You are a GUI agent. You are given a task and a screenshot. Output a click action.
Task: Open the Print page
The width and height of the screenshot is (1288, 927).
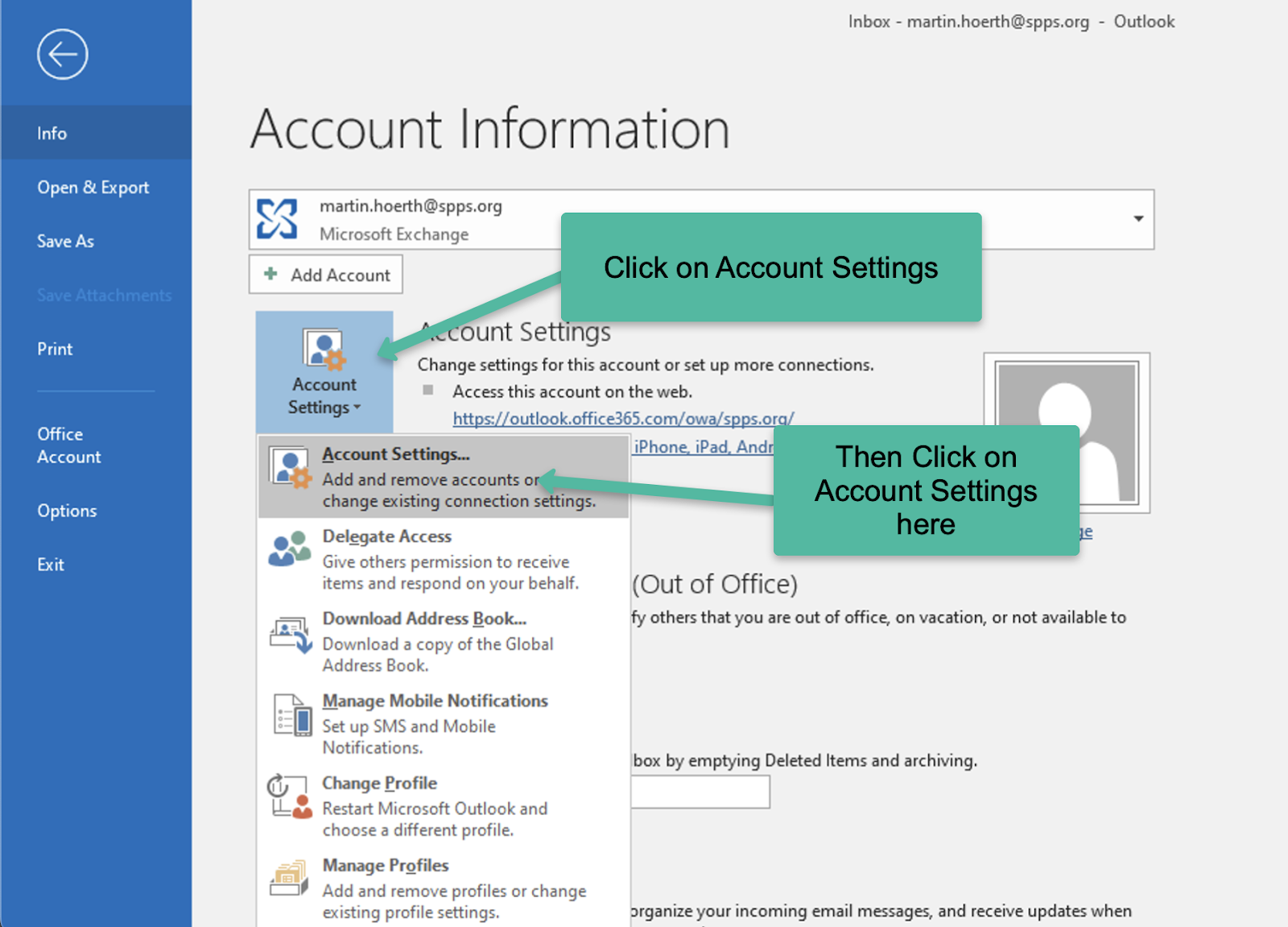(x=96, y=349)
